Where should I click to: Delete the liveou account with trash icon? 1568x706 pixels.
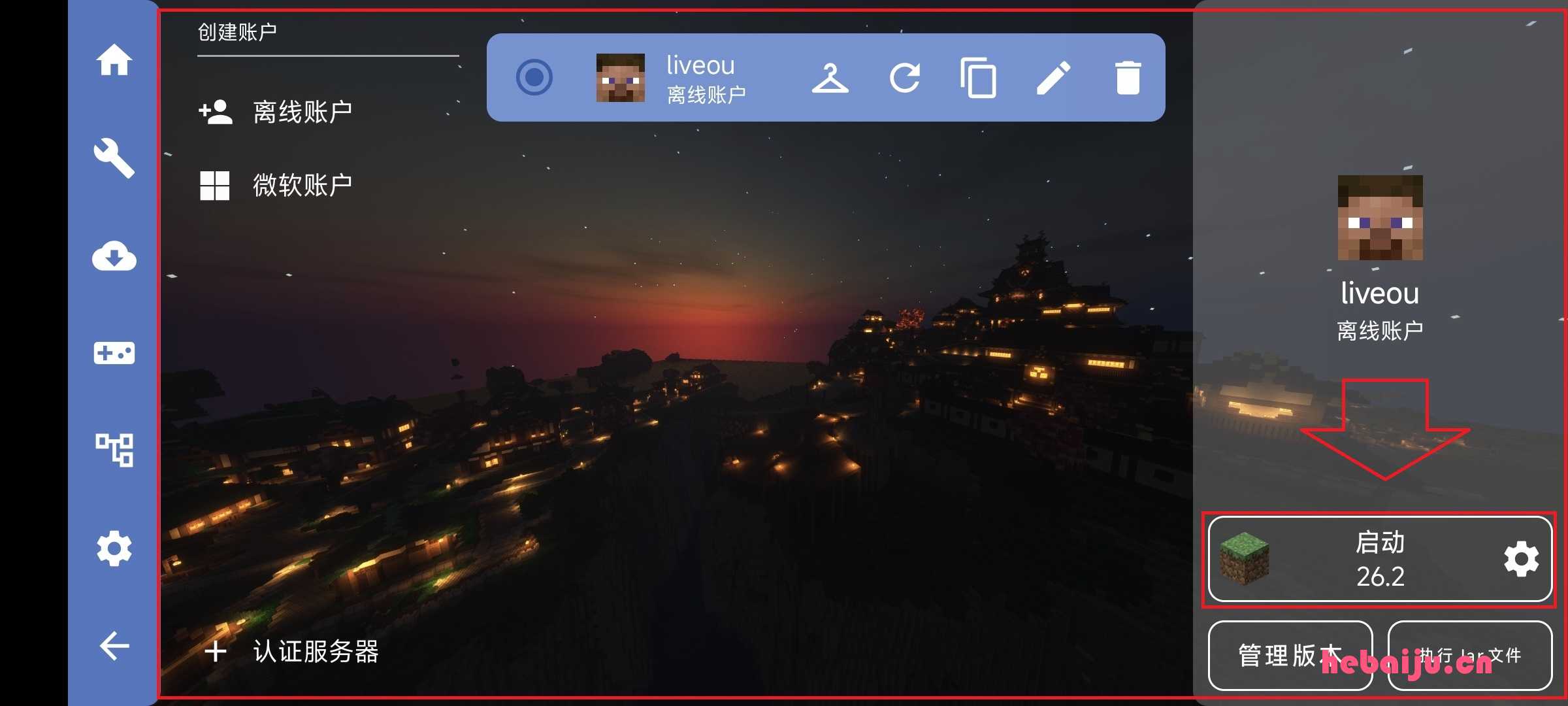click(1128, 78)
